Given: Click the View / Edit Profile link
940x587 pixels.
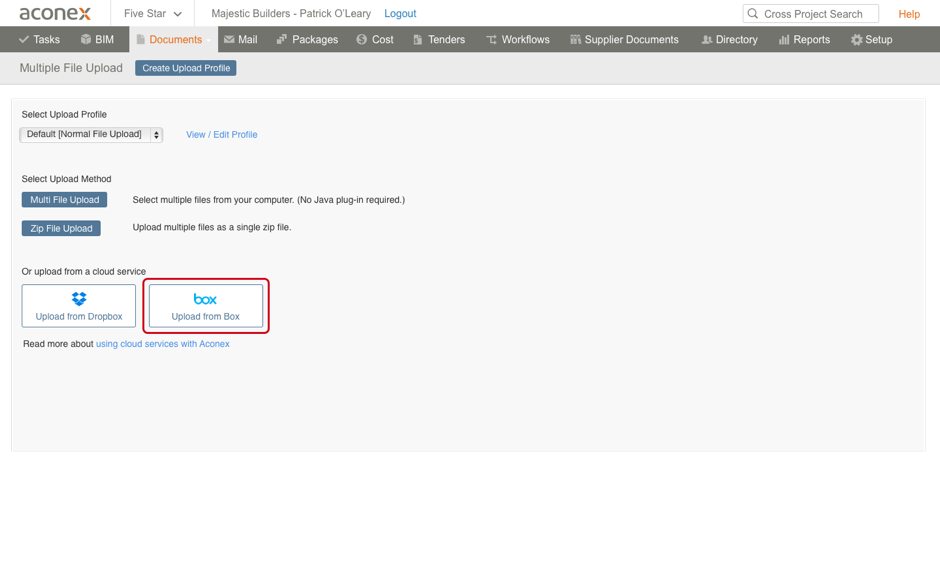Looking at the screenshot, I should [x=222, y=134].
